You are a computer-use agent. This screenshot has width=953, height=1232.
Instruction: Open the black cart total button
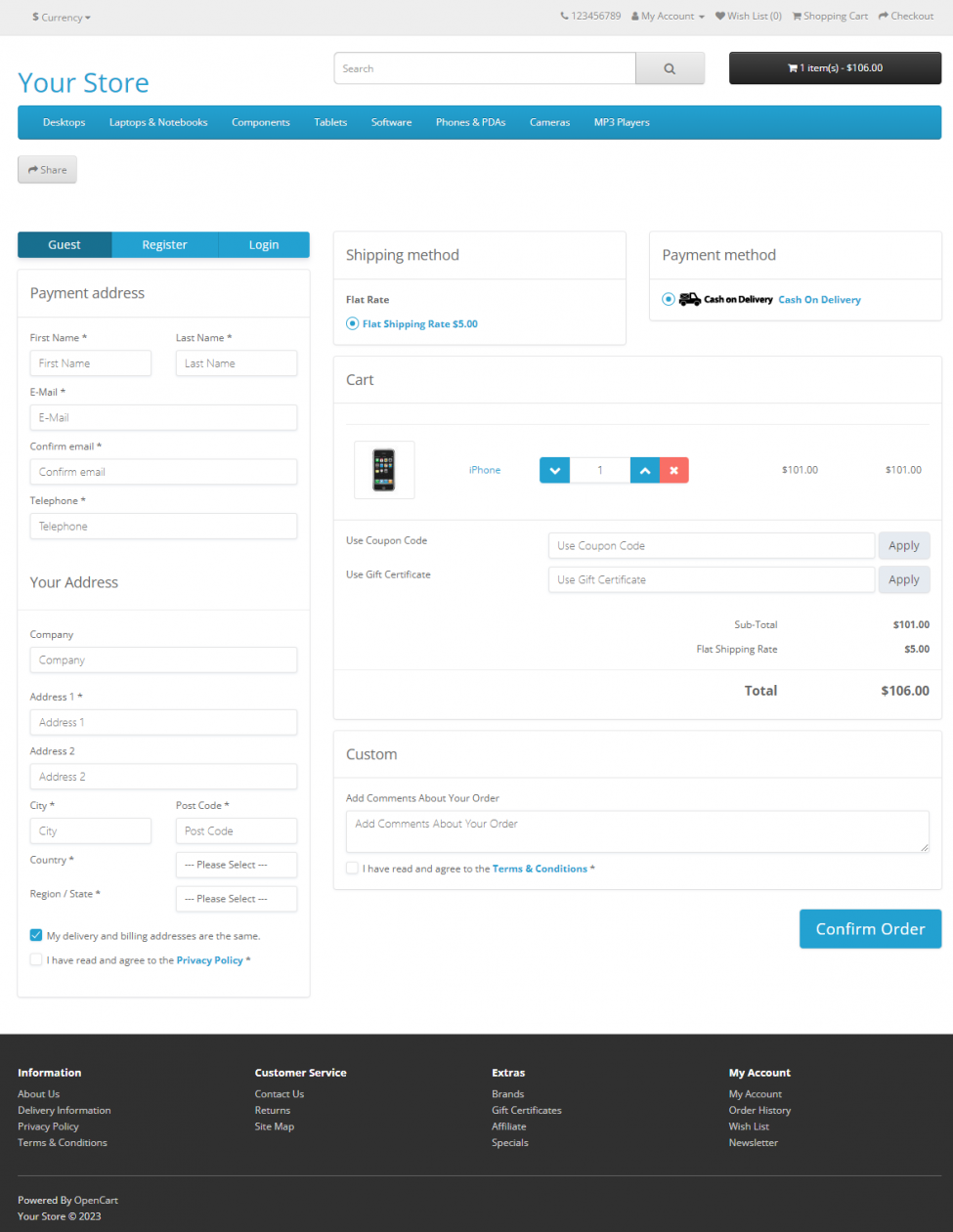click(x=835, y=67)
